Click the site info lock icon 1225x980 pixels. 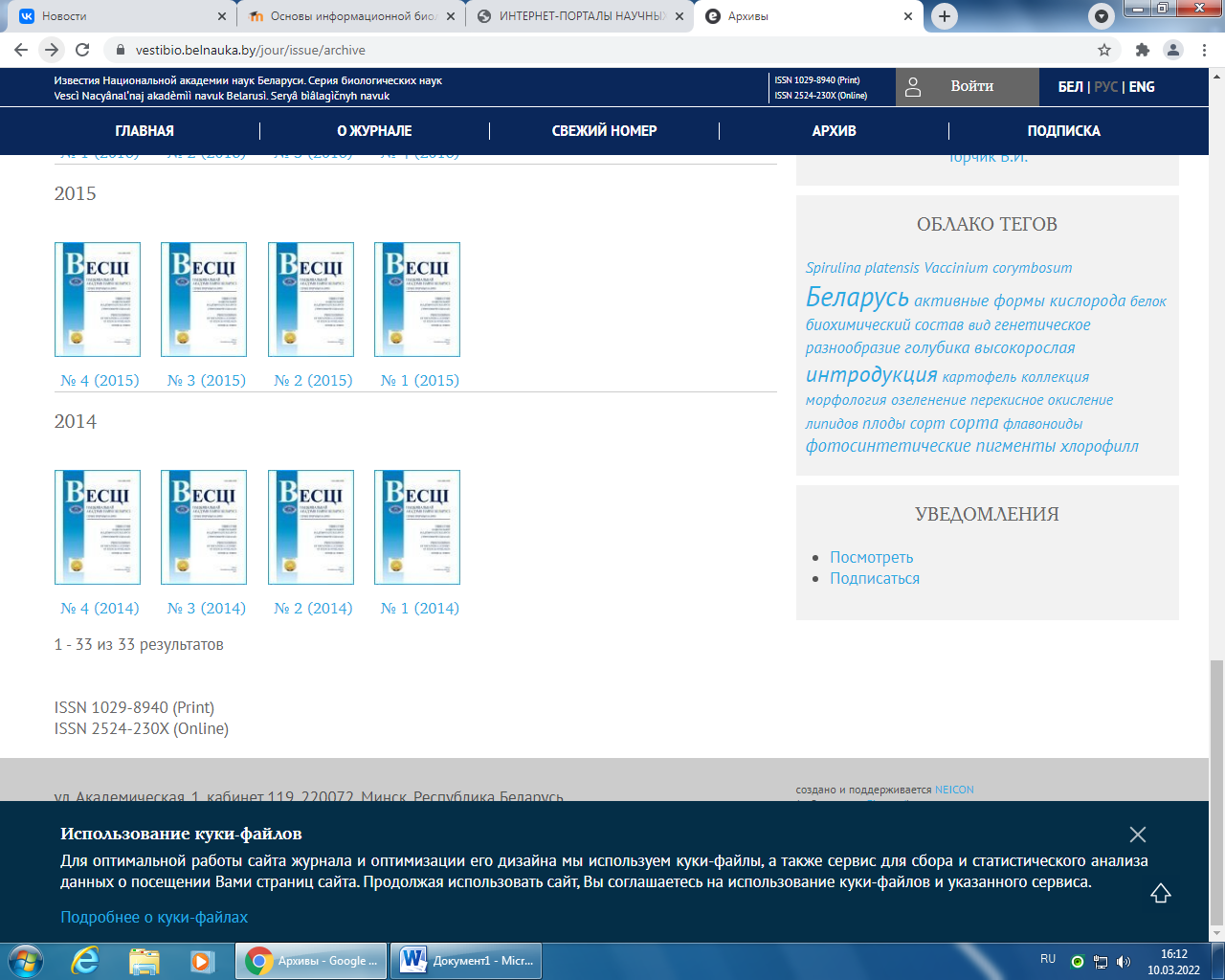tap(120, 50)
